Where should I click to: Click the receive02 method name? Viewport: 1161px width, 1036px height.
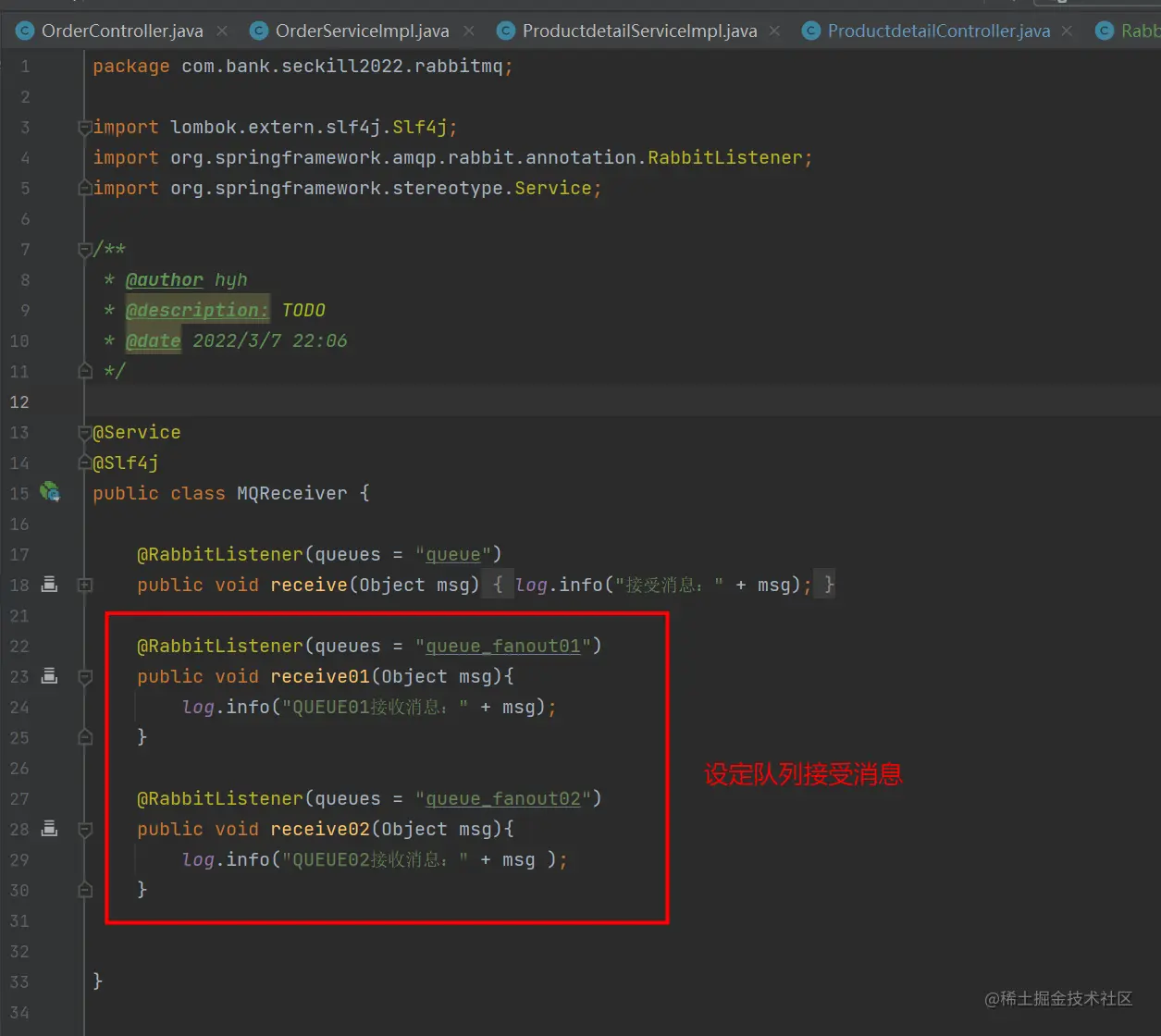(x=320, y=829)
